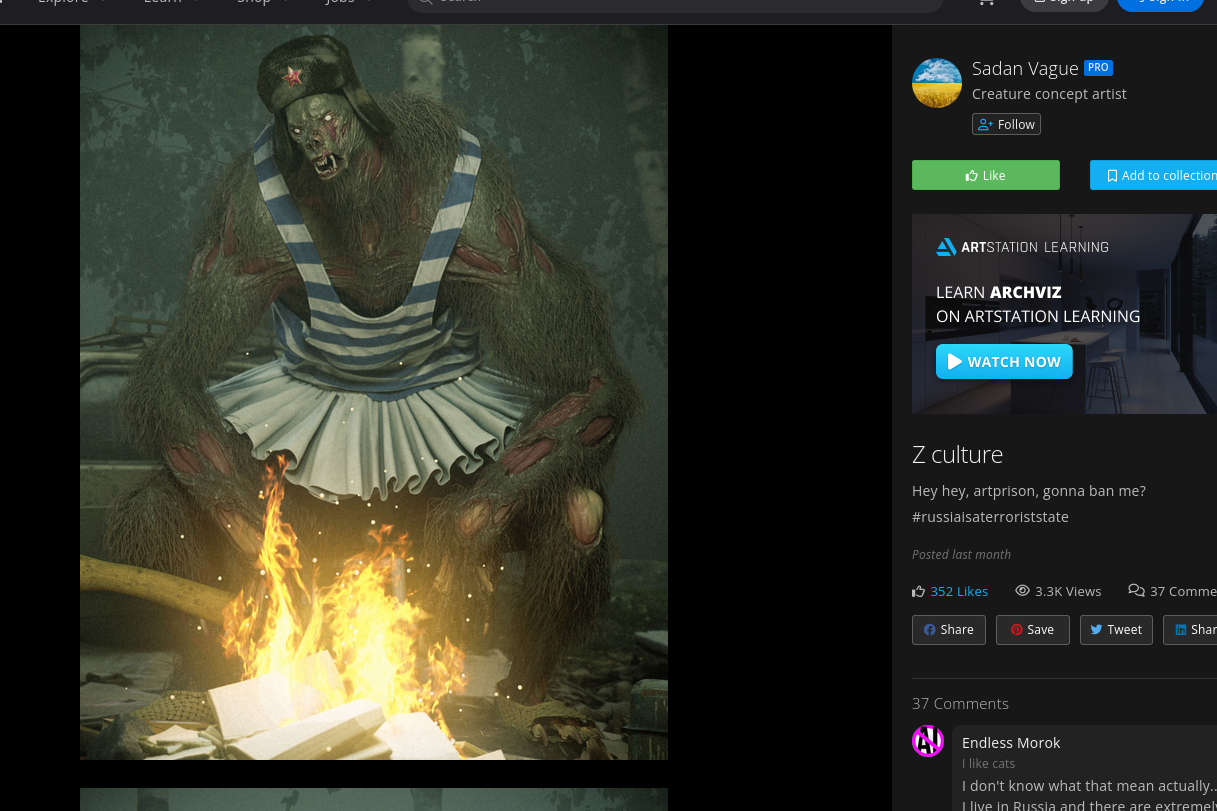Like this artwork with the green button
Screen dimensions: 1217x811
(985, 175)
